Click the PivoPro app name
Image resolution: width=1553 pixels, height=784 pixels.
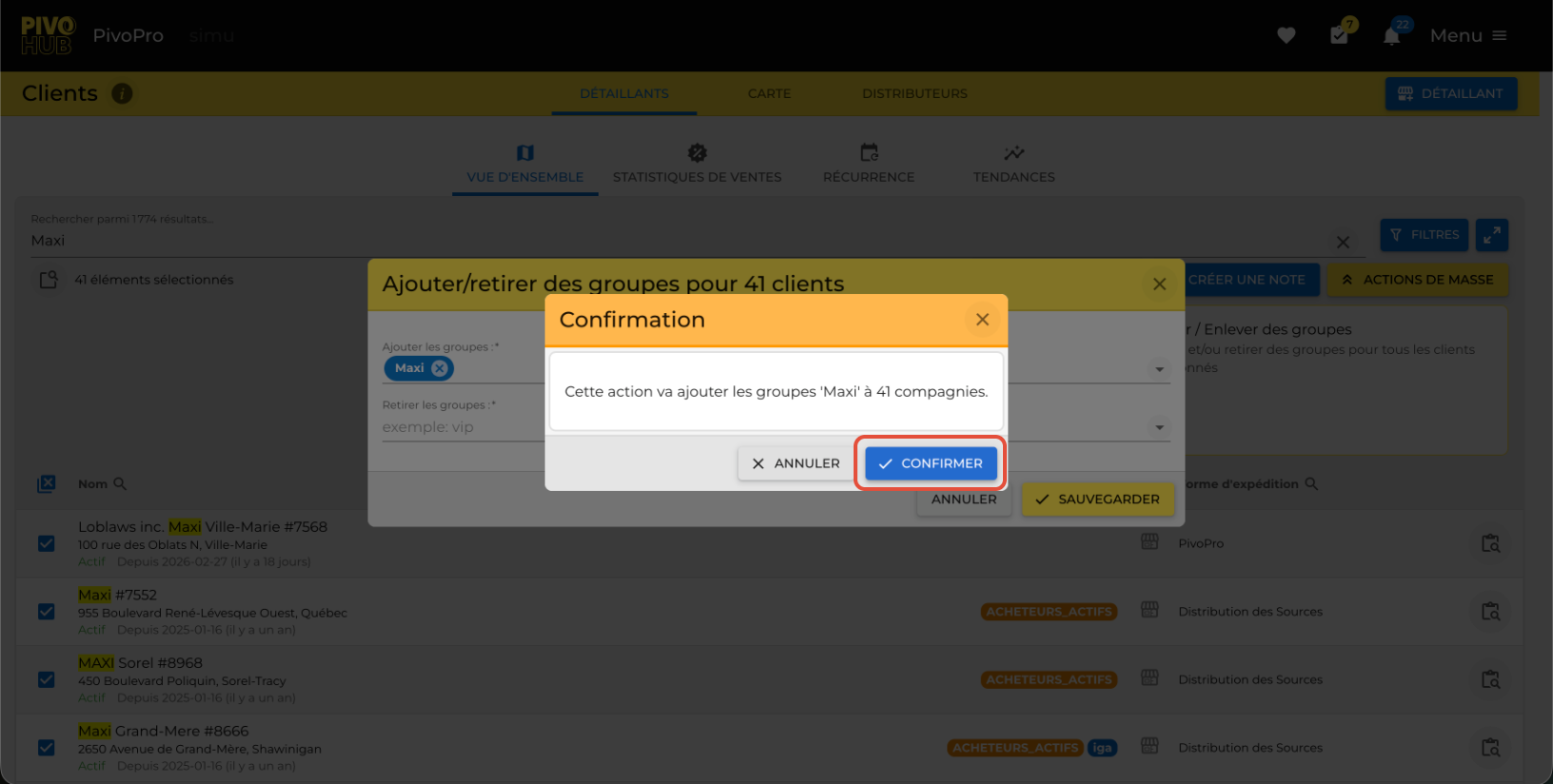click(128, 35)
